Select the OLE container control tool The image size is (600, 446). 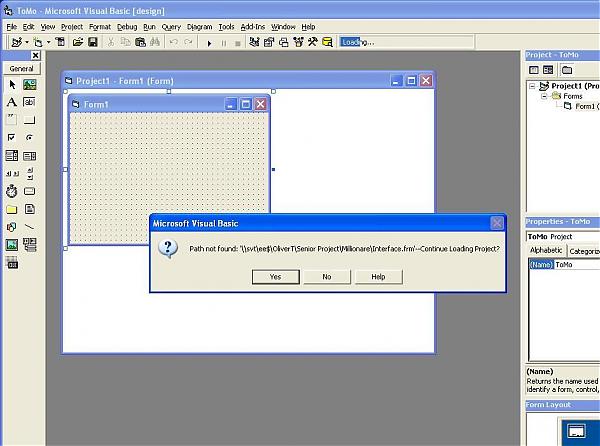(12, 263)
